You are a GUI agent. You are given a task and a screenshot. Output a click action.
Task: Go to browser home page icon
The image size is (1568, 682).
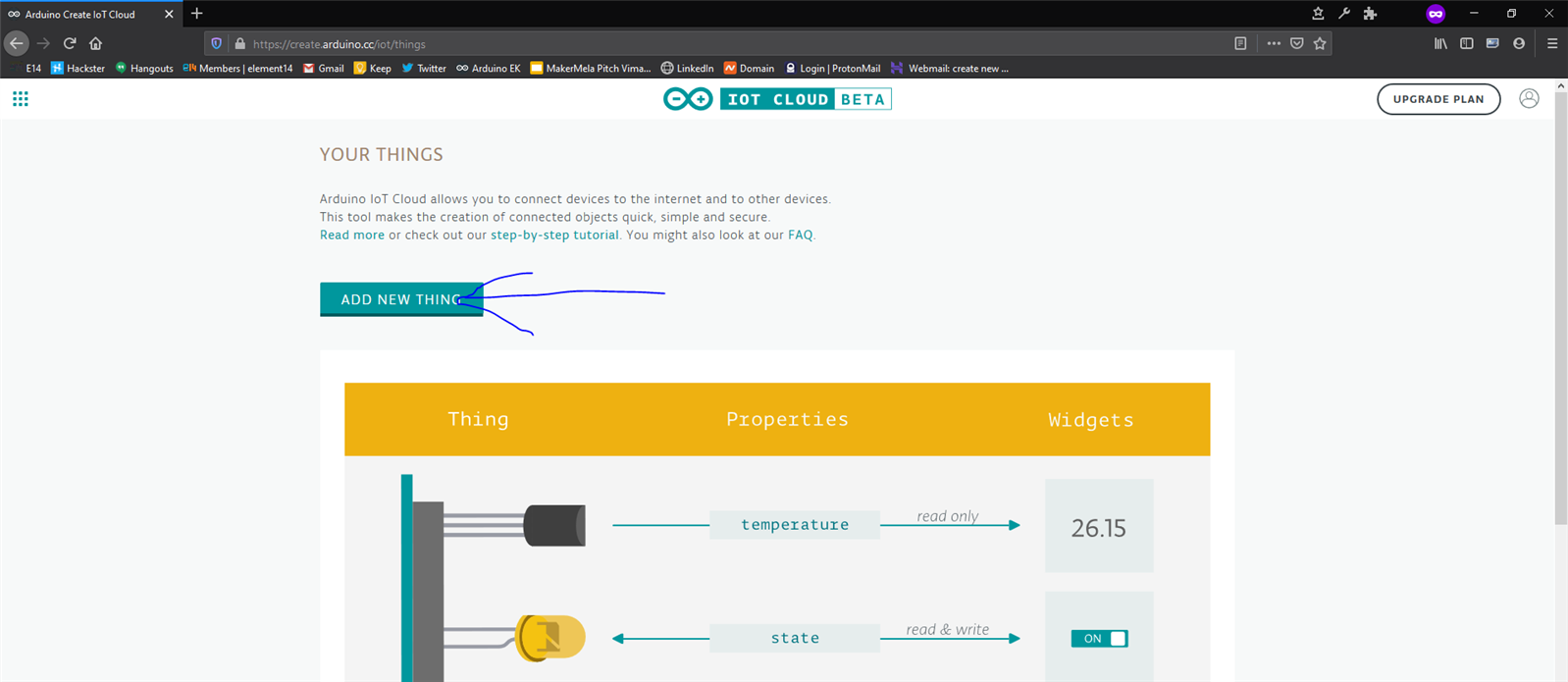(95, 43)
